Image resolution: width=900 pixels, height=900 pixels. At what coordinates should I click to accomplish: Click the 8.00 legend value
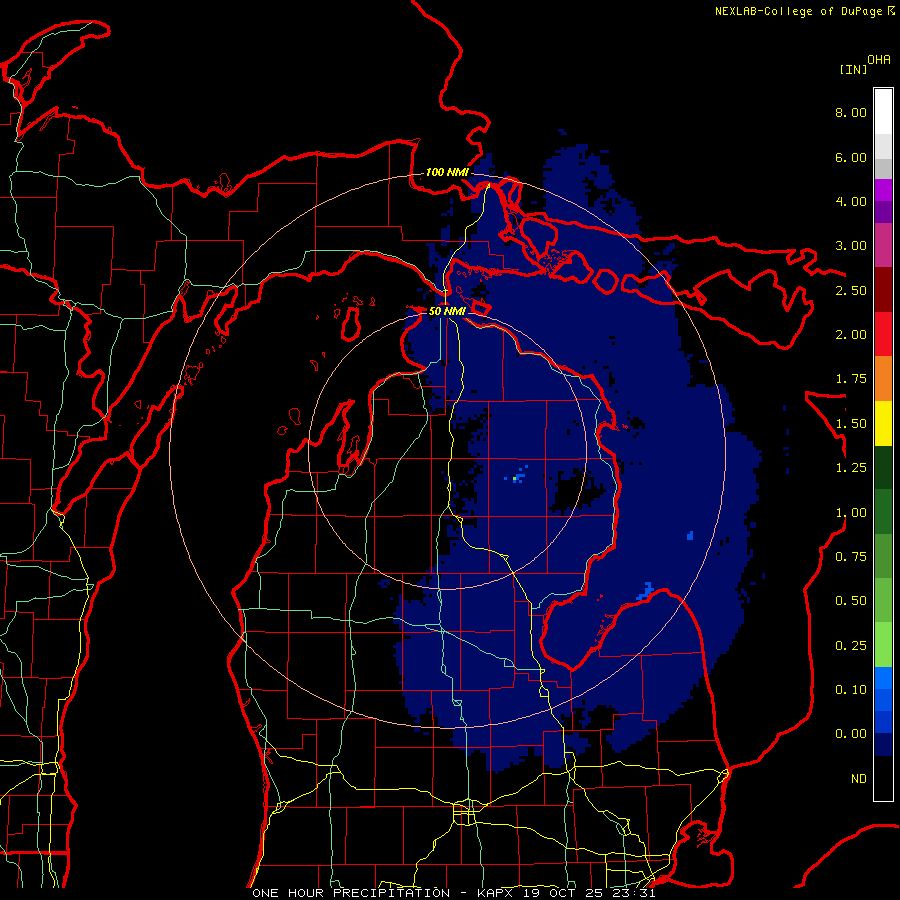click(851, 112)
